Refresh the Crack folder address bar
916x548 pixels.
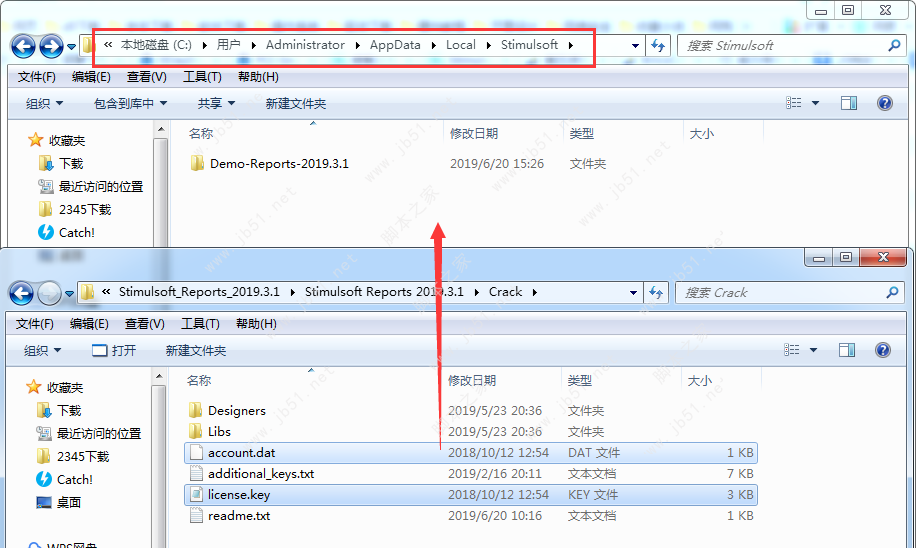click(x=655, y=293)
